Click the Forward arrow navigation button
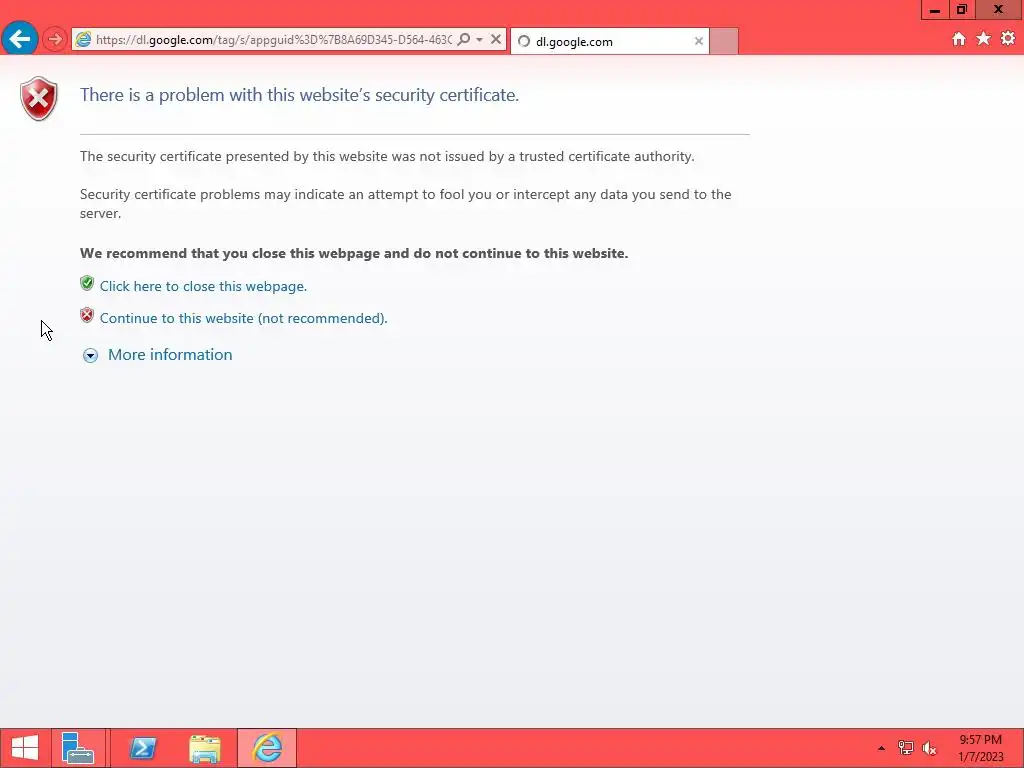The width and height of the screenshot is (1024, 768). [55, 39]
